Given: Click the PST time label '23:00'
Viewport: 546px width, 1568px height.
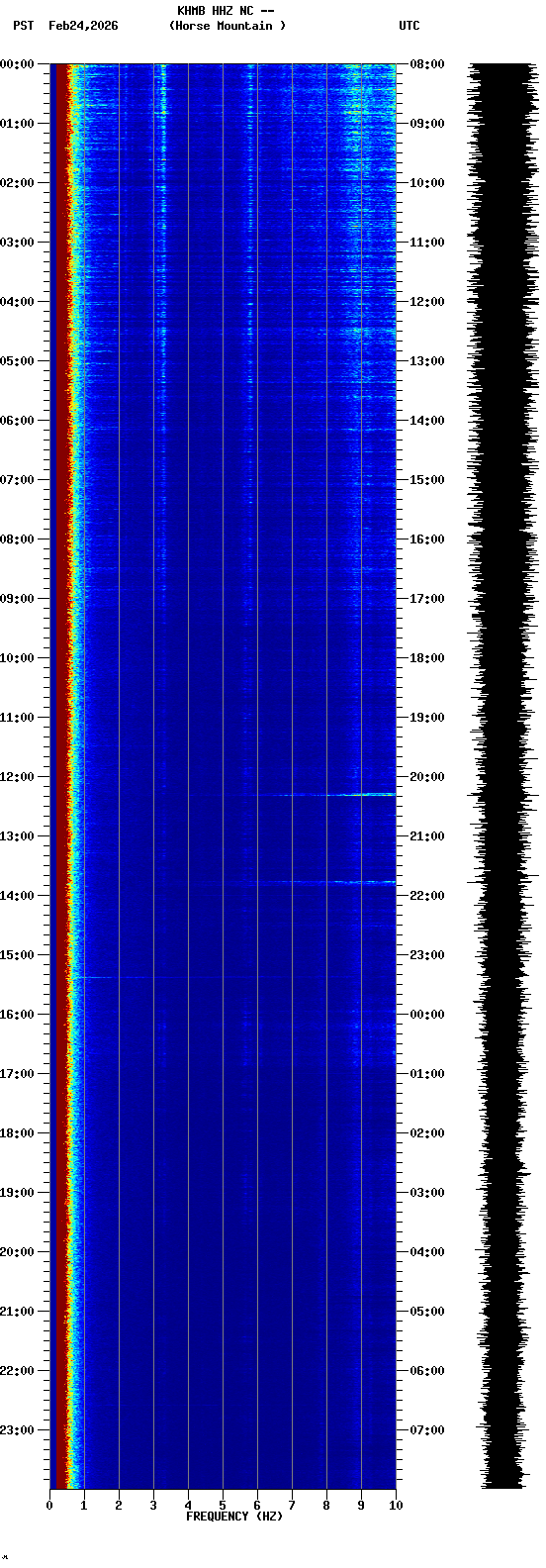Looking at the screenshot, I should (17, 1430).
